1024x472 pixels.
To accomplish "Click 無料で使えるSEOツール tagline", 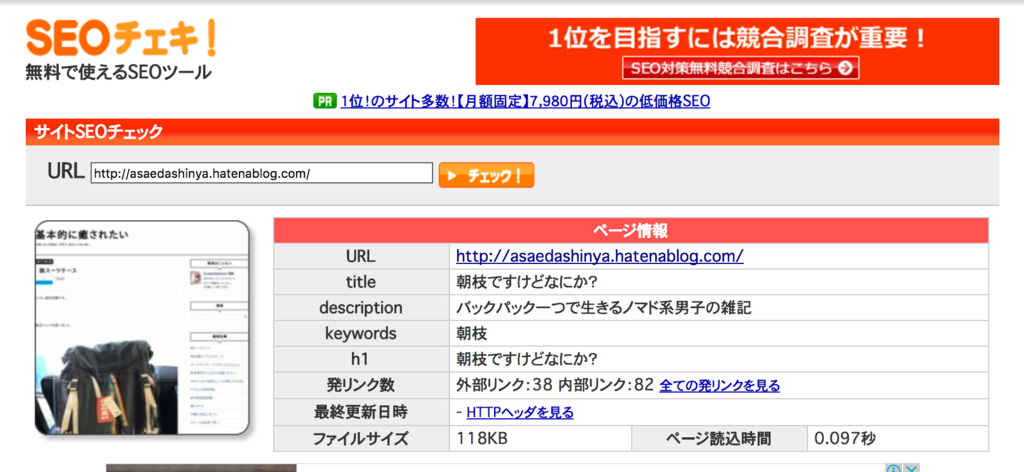I will pyautogui.click(x=119, y=71).
